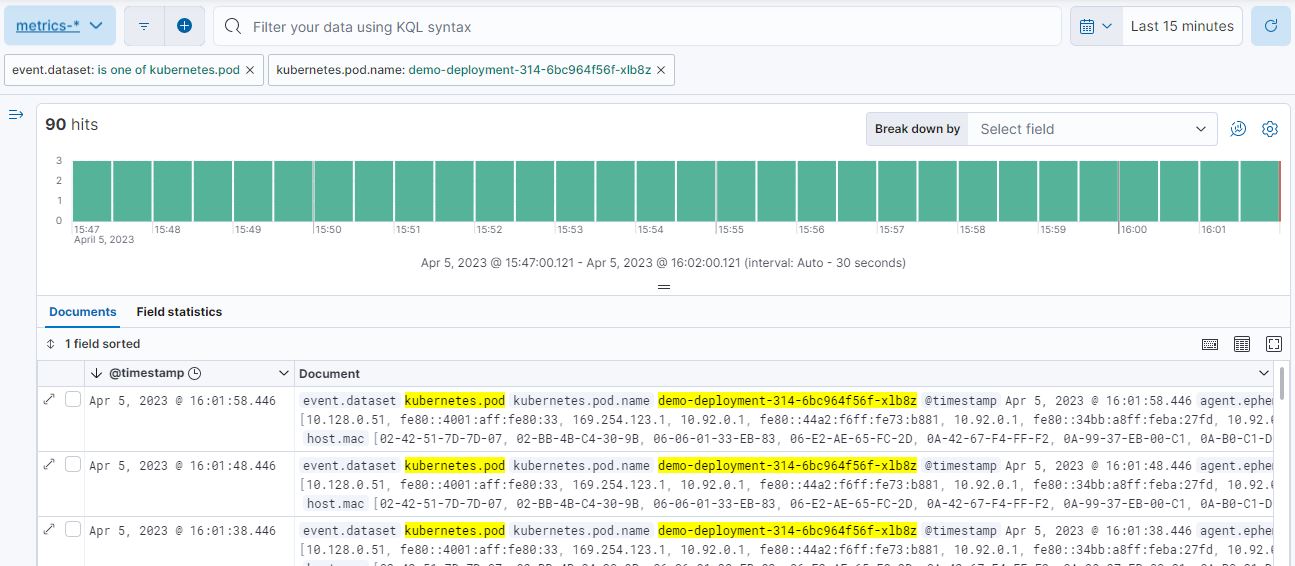This screenshot has width=1295, height=566.
Task: Enter fullscreen mode for documents table
Action: pyautogui.click(x=1274, y=344)
